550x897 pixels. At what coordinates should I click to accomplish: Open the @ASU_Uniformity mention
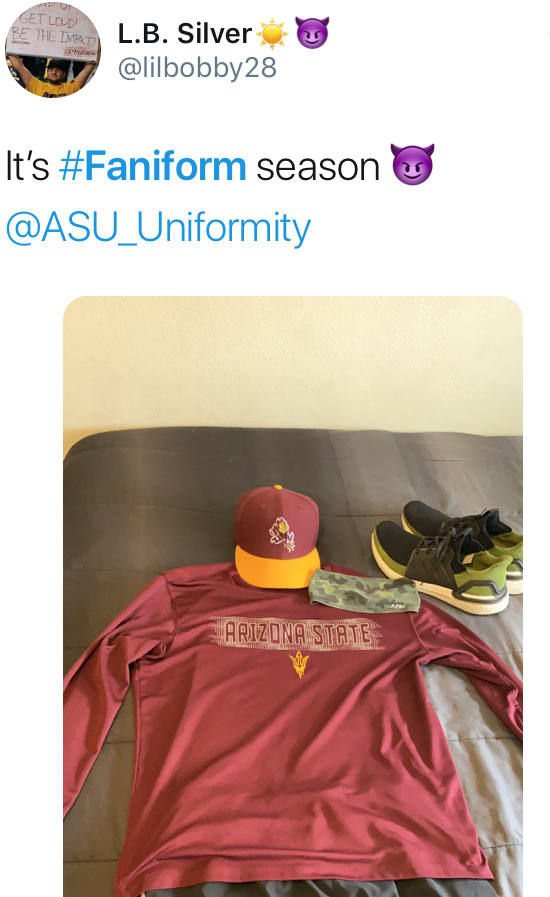click(x=159, y=228)
